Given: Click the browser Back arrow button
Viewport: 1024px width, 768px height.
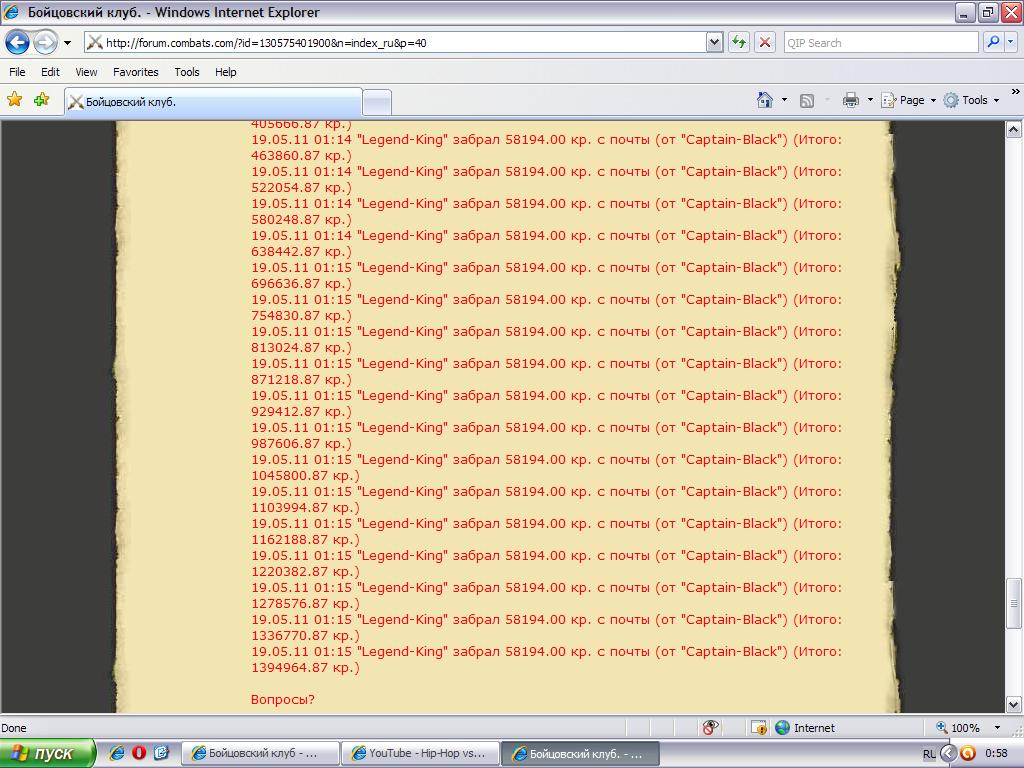Looking at the screenshot, I should 17,43.
